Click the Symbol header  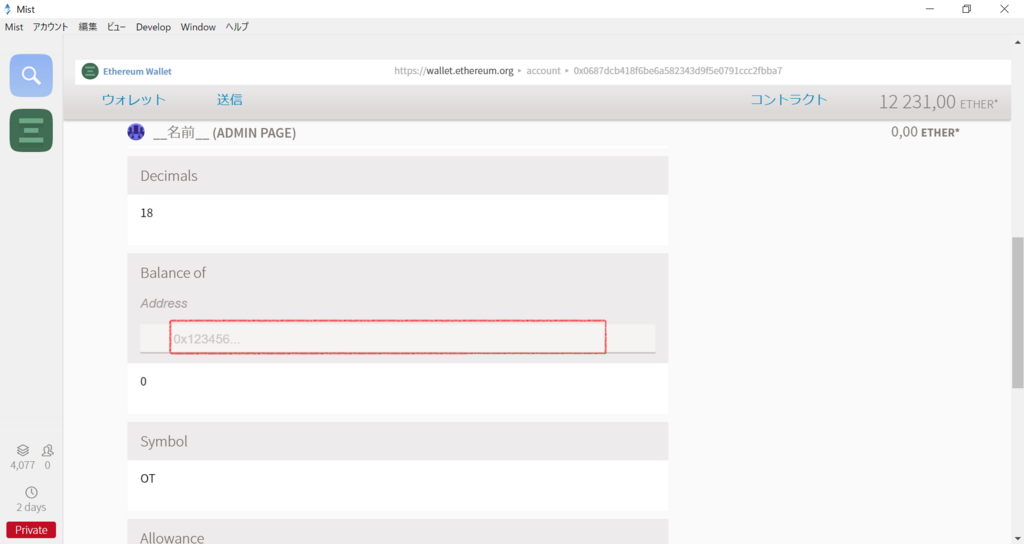tap(398, 441)
